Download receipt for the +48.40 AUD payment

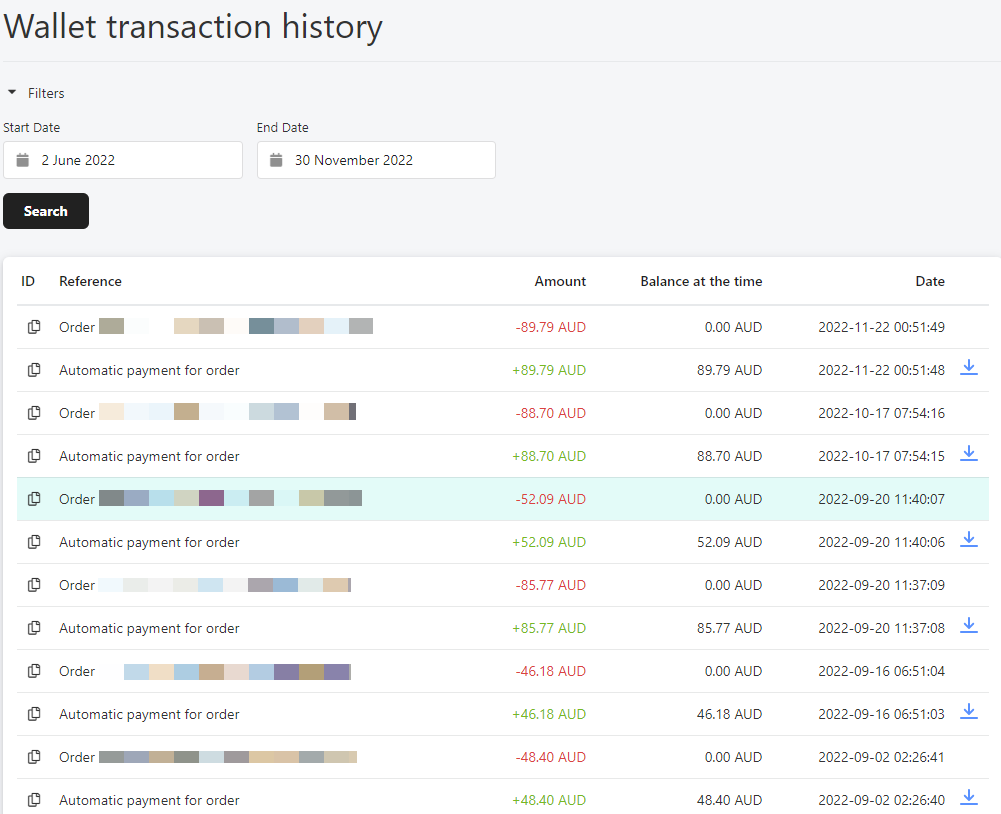click(x=968, y=797)
